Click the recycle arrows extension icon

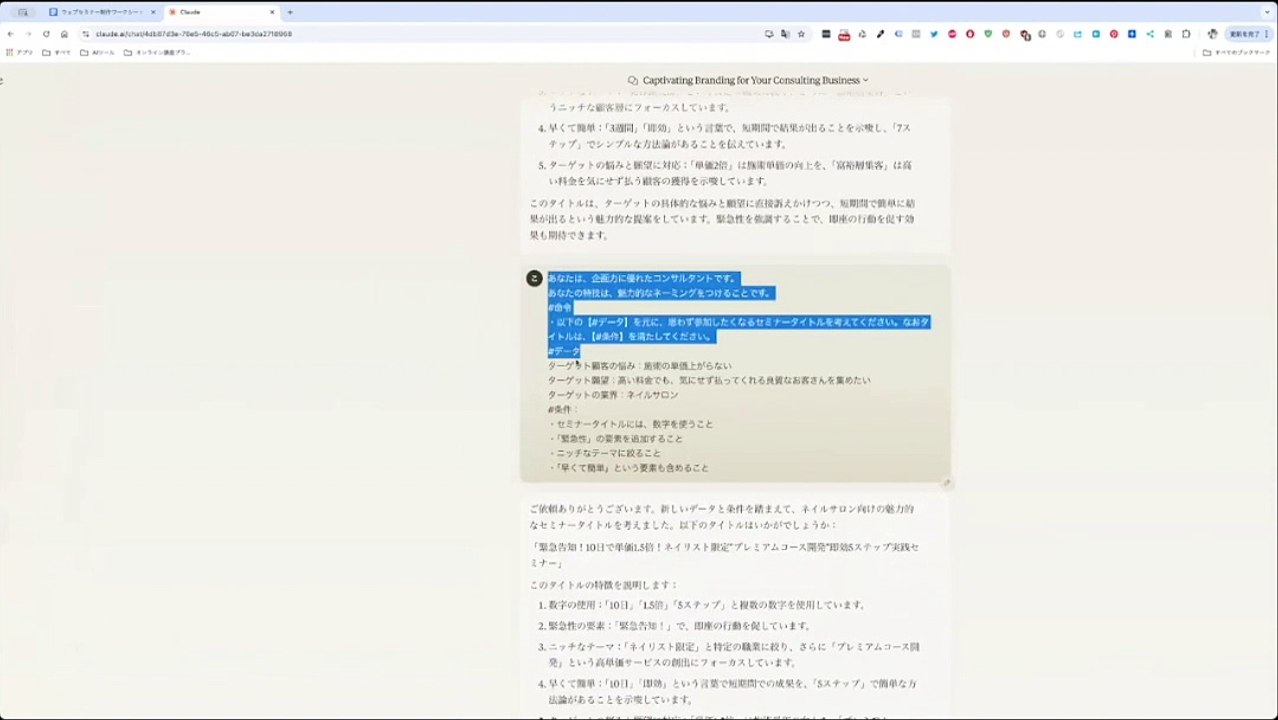tap(862, 34)
